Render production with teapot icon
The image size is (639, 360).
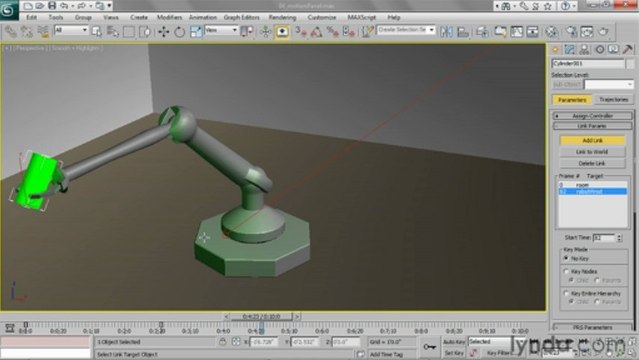[603, 31]
